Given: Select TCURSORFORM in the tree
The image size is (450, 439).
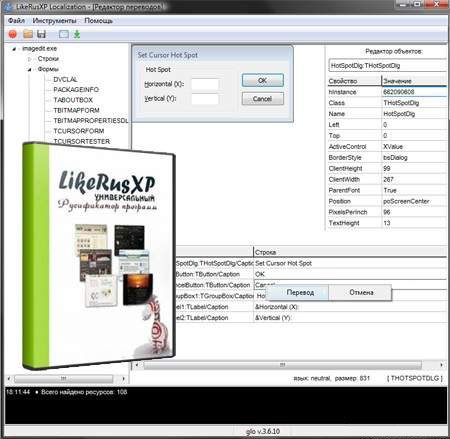Looking at the screenshot, I should (79, 131).
